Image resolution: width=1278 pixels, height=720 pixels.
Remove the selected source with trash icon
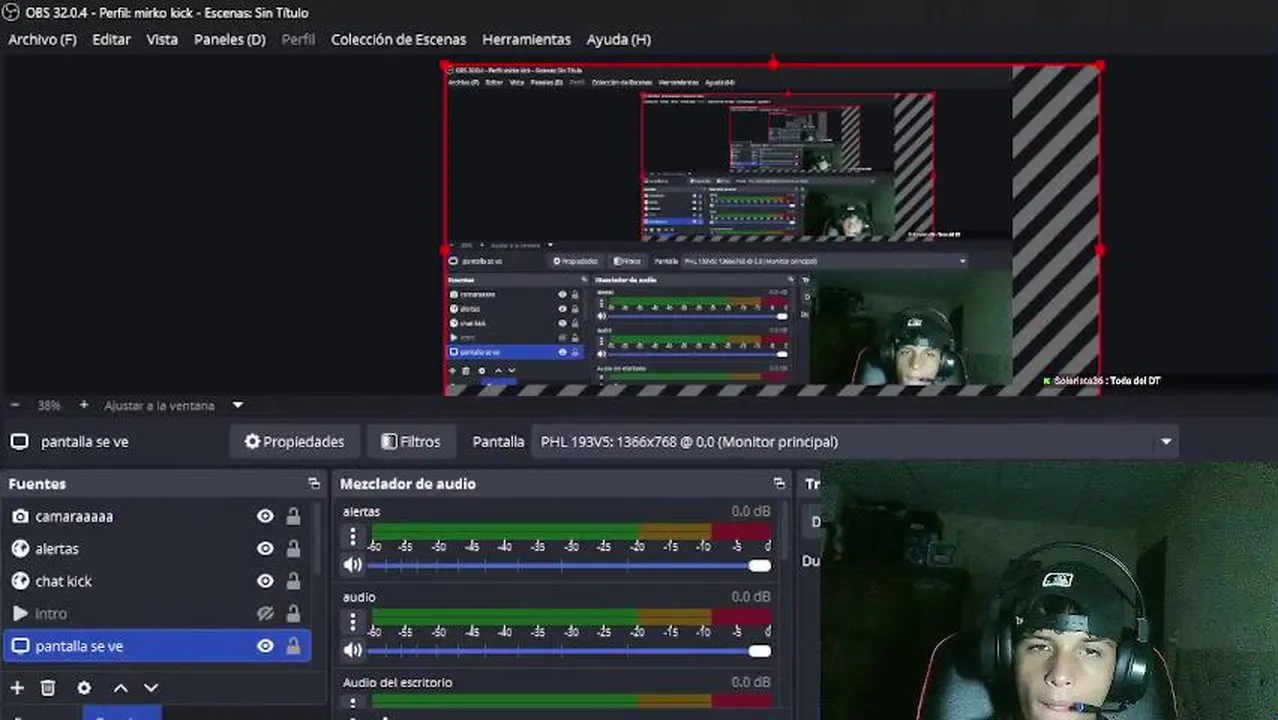(48, 688)
